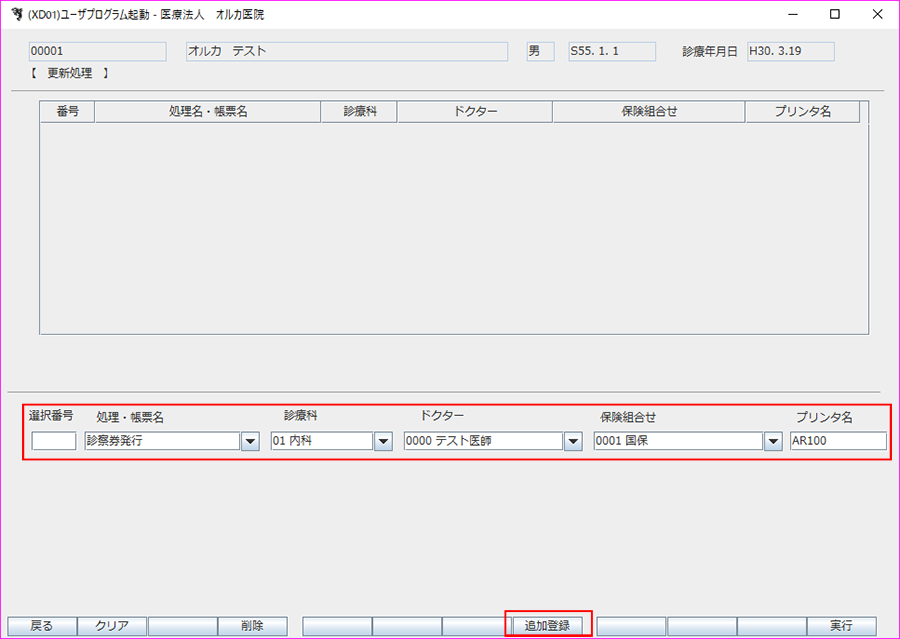Click the 番号 column header
Image resolution: width=900 pixels, height=639 pixels.
[x=66, y=111]
